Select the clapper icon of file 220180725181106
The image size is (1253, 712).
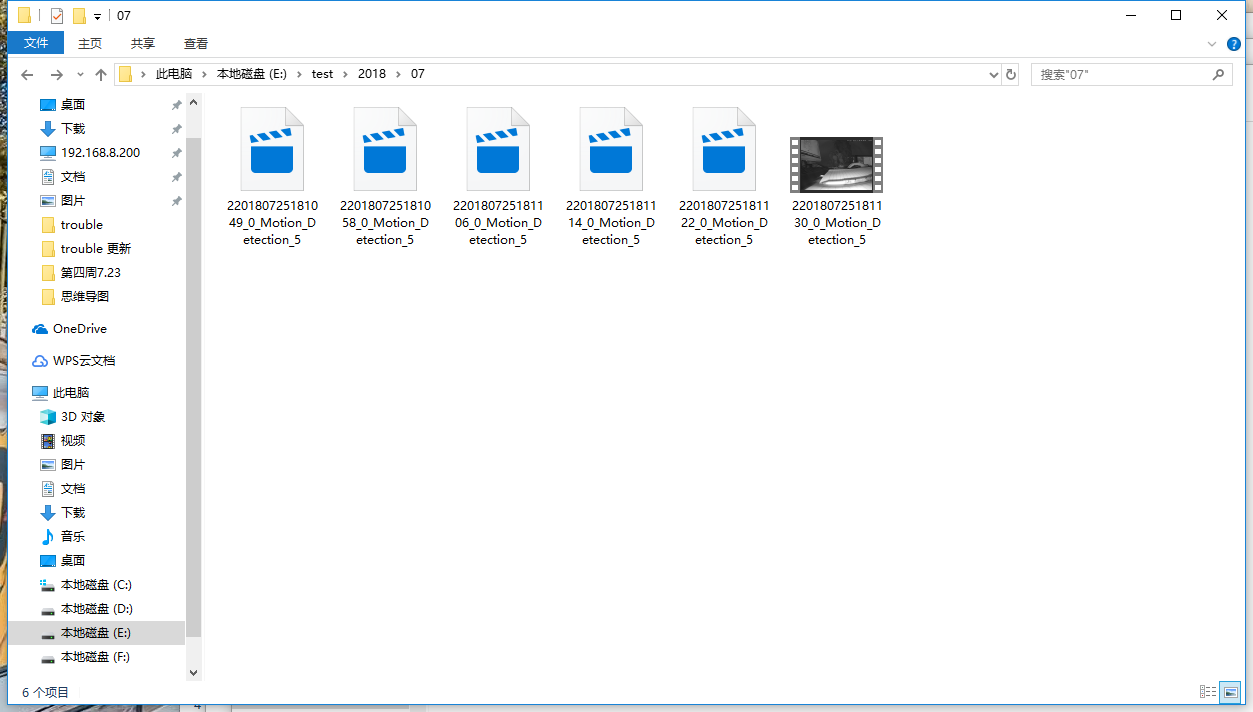point(498,149)
